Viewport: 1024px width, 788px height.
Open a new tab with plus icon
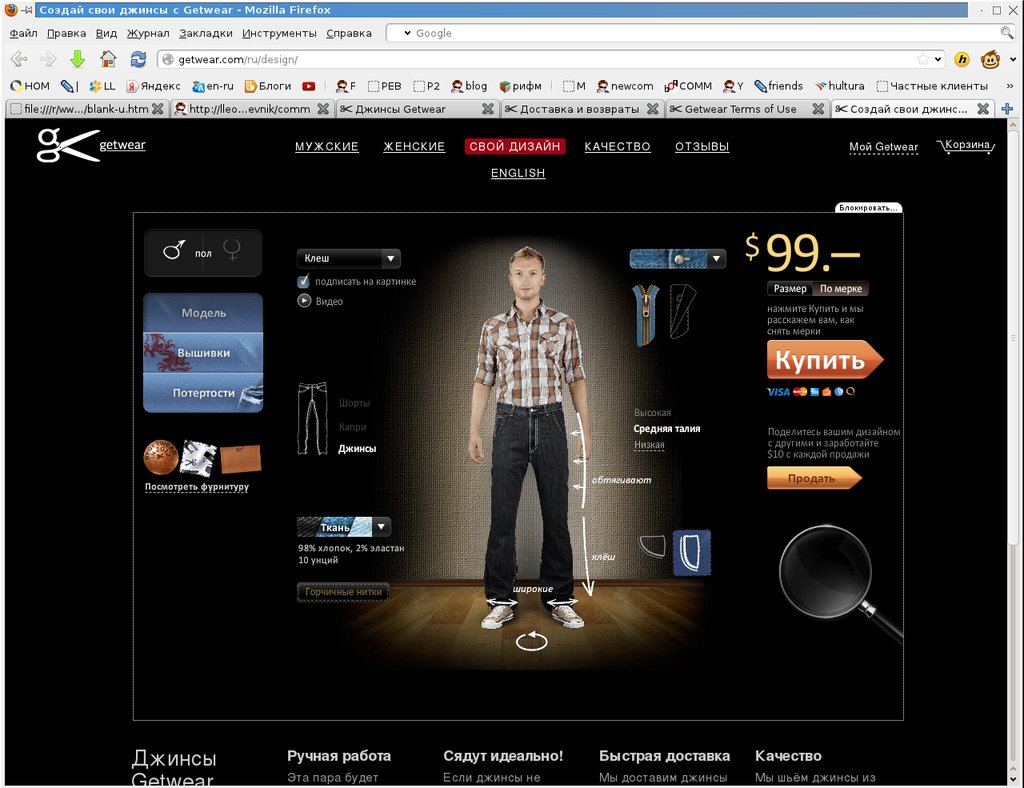[x=1007, y=109]
